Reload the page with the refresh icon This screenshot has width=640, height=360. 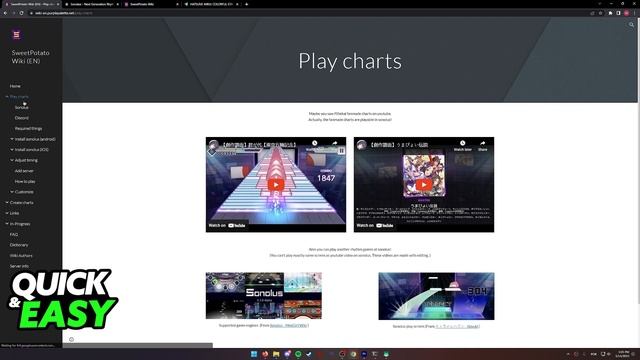click(21, 13)
